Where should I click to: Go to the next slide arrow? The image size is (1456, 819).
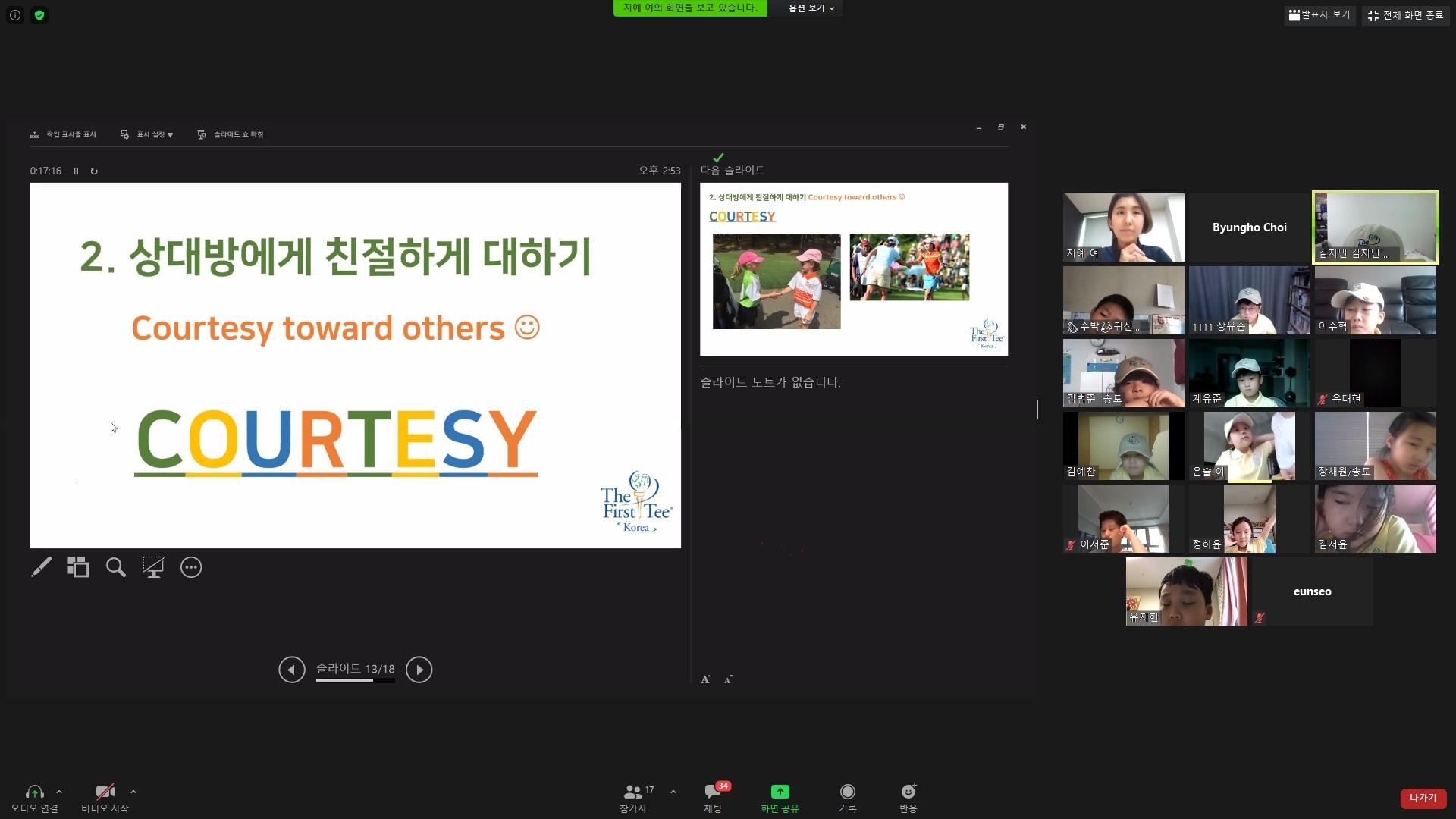419,670
